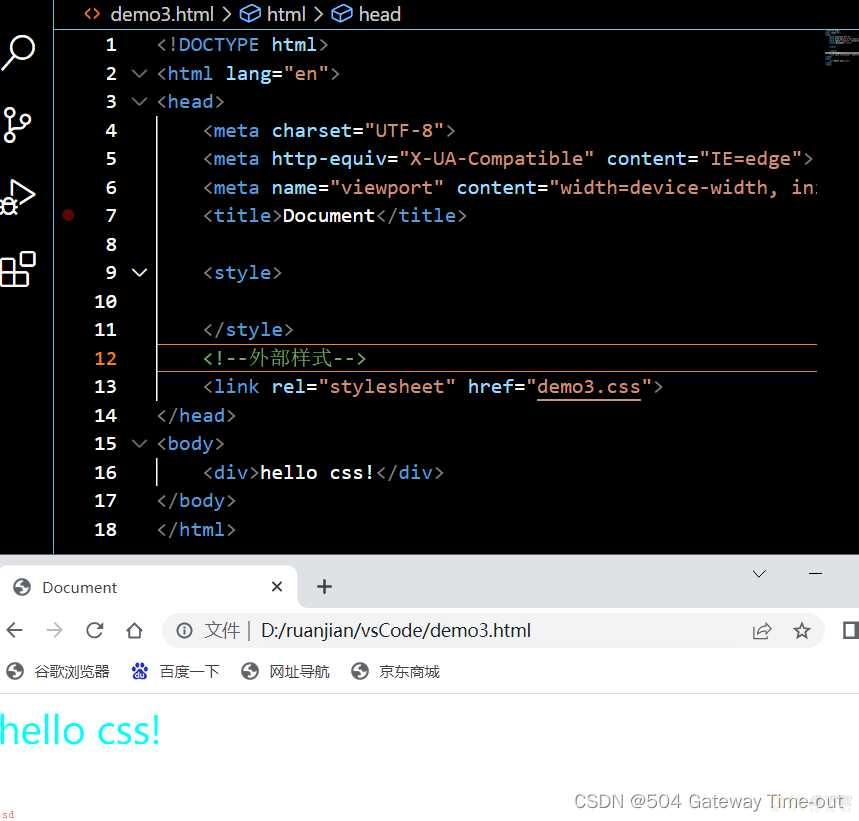The height and width of the screenshot is (821, 859).
Task: Collapse the head element on line 3
Action: (140, 102)
